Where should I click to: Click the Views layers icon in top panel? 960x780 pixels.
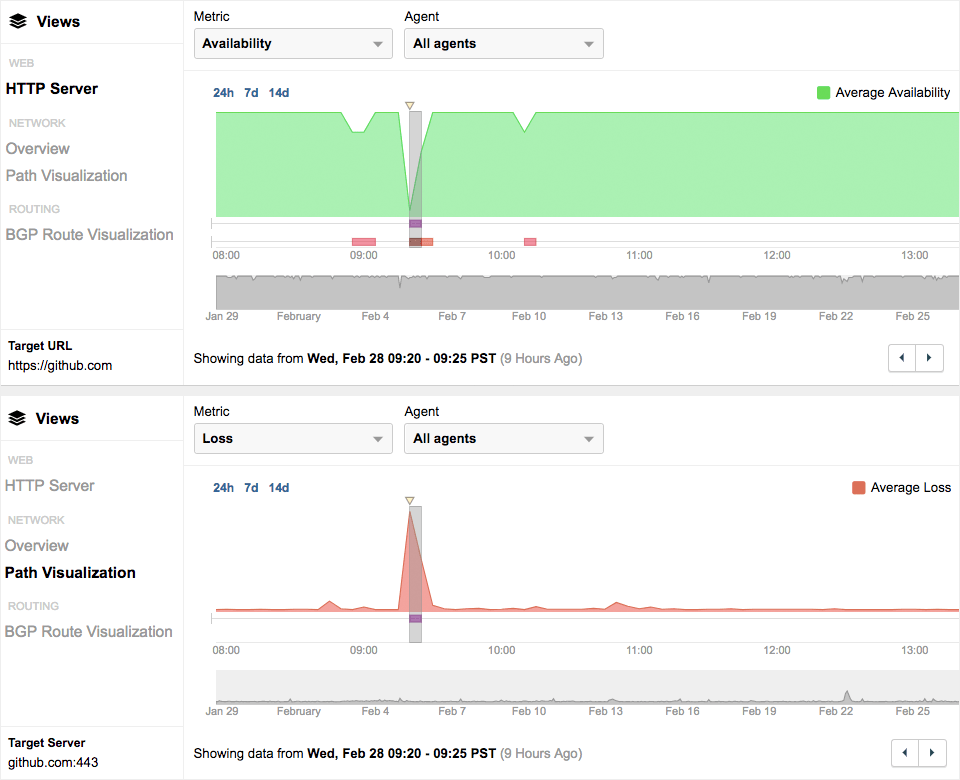[17, 21]
